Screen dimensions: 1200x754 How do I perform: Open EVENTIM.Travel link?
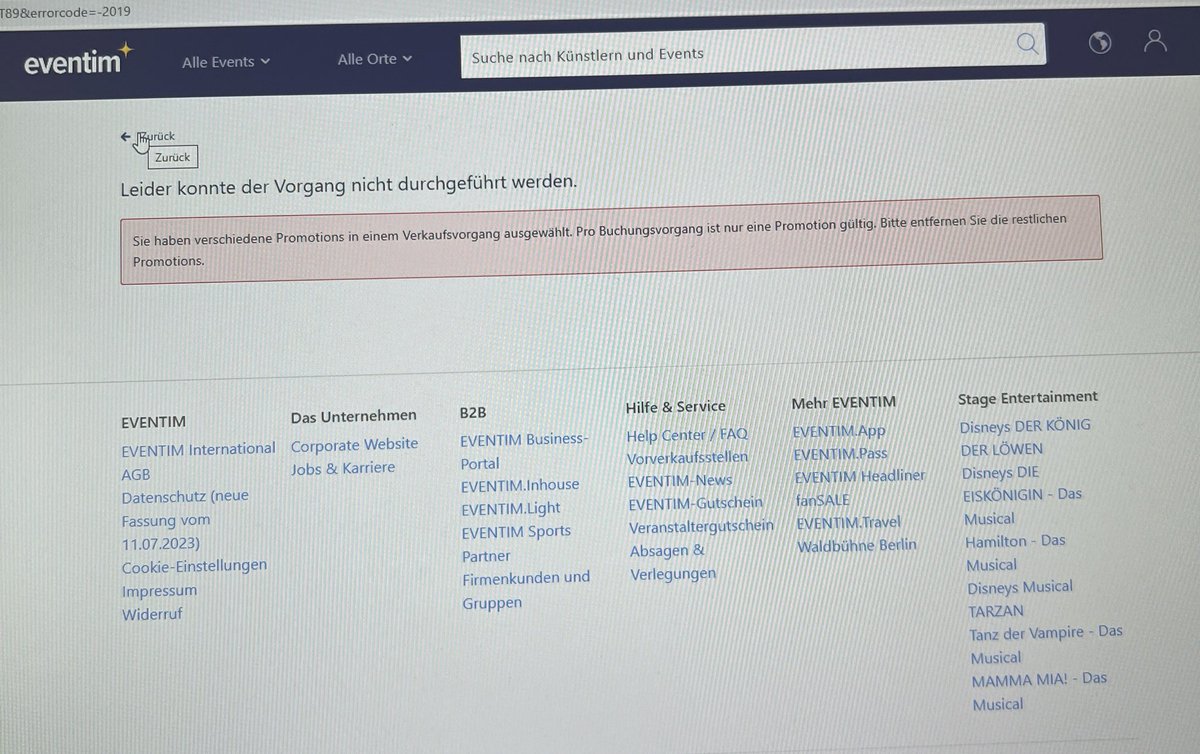point(849,522)
